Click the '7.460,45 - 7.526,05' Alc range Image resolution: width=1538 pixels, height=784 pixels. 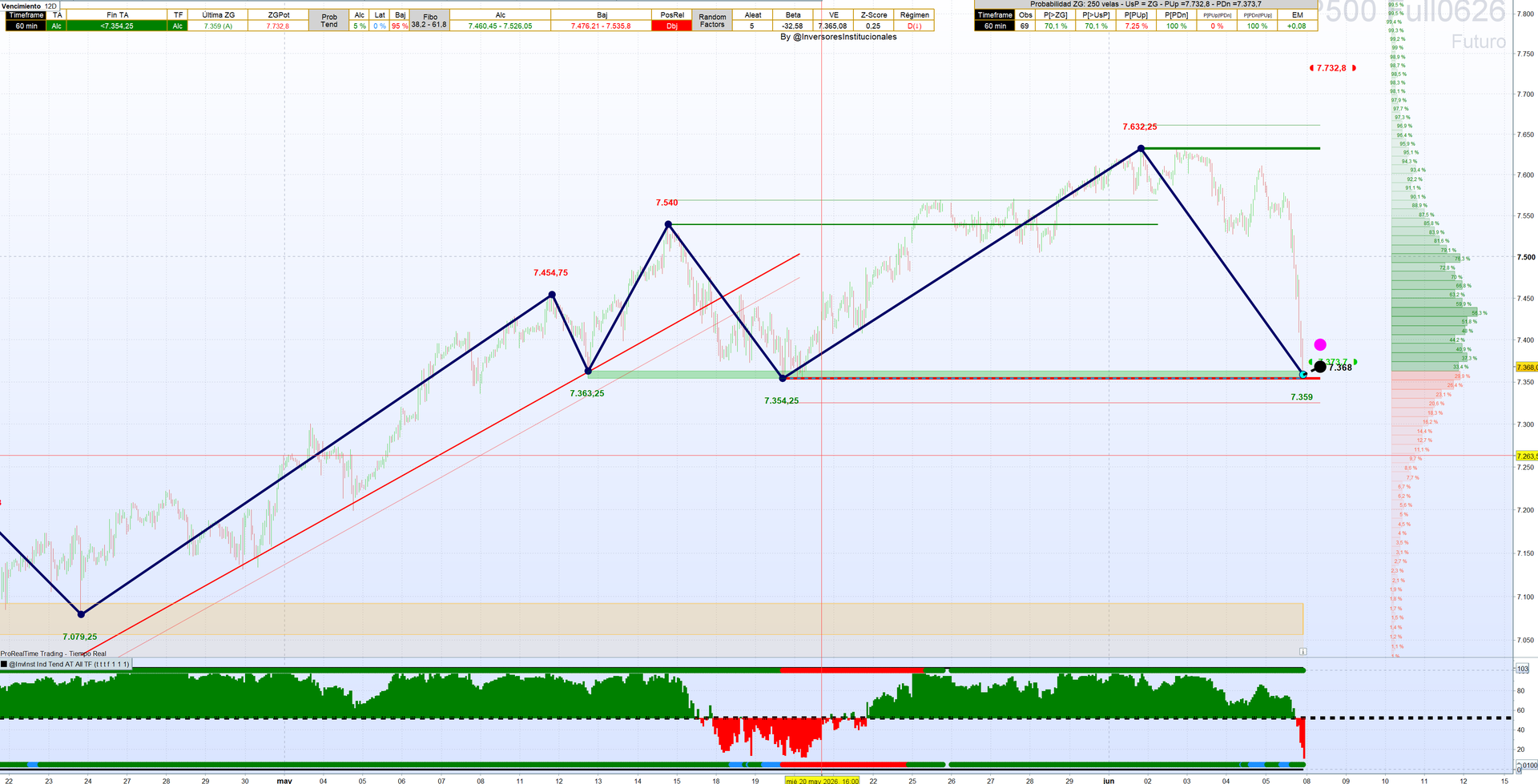point(500,26)
